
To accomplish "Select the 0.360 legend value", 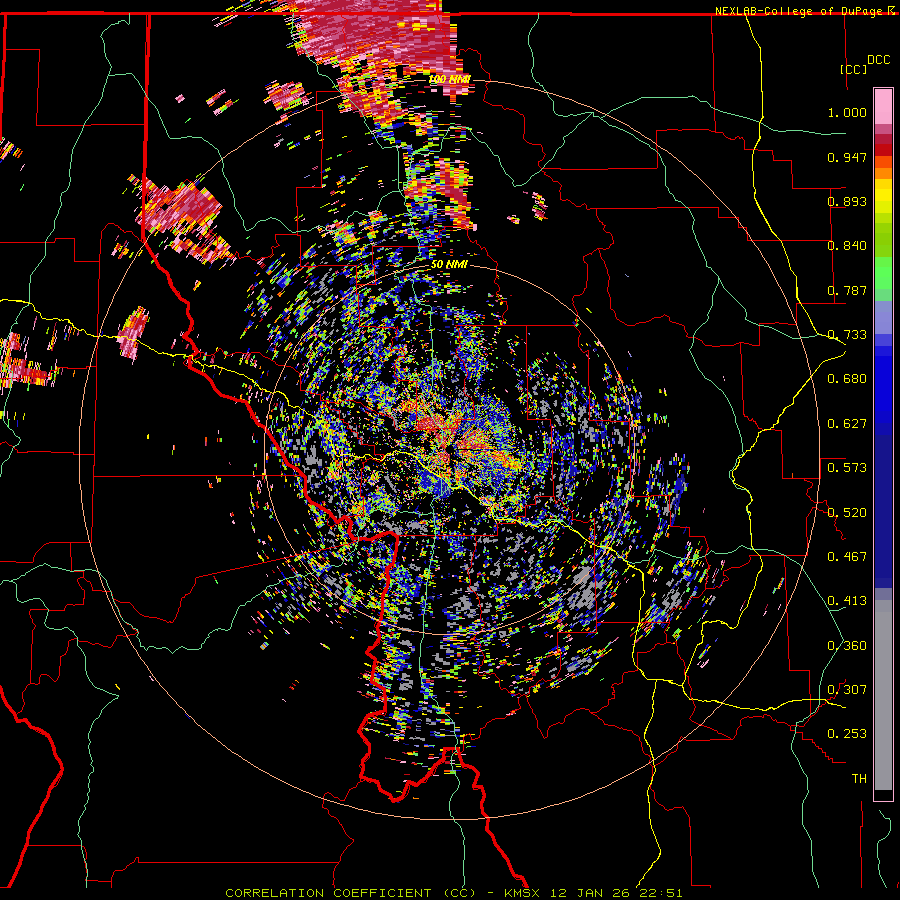I will (x=847, y=646).
